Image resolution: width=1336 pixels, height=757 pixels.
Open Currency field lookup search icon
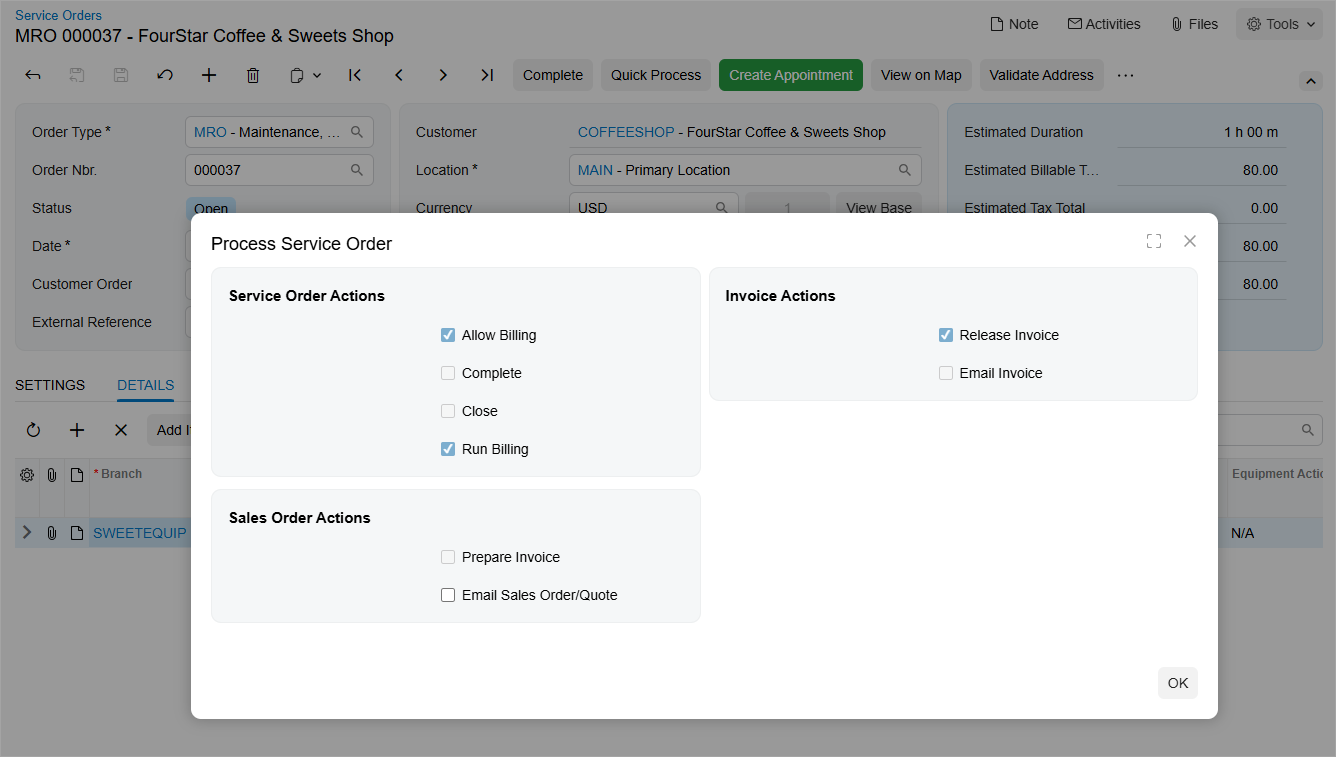722,208
